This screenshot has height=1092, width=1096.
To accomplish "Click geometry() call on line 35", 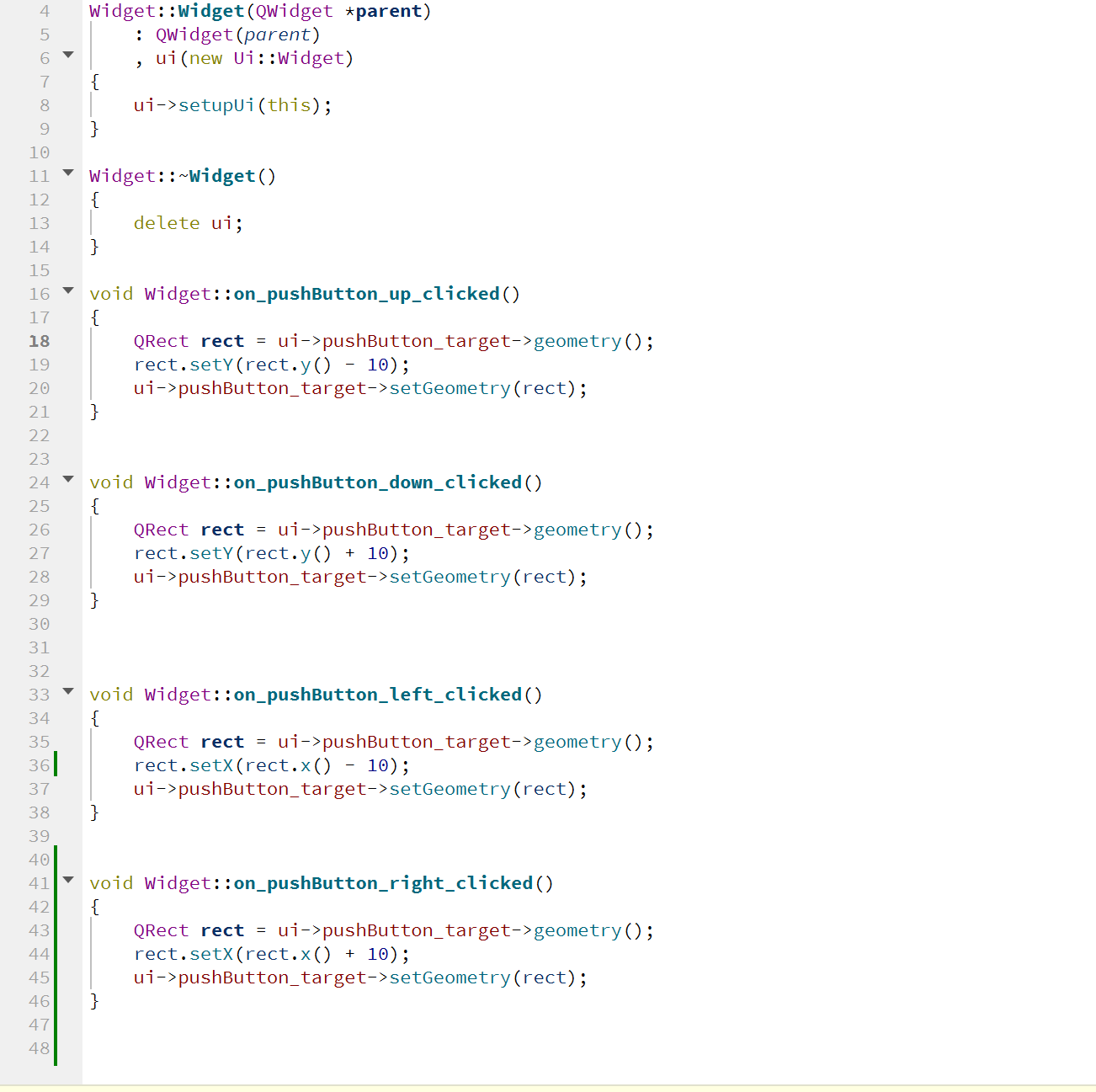I will (x=588, y=742).
